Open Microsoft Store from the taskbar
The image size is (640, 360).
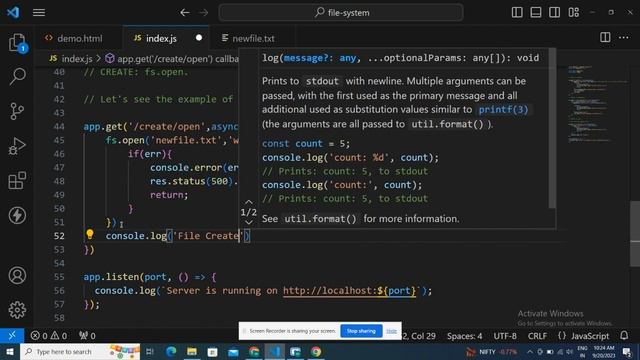[212, 351]
